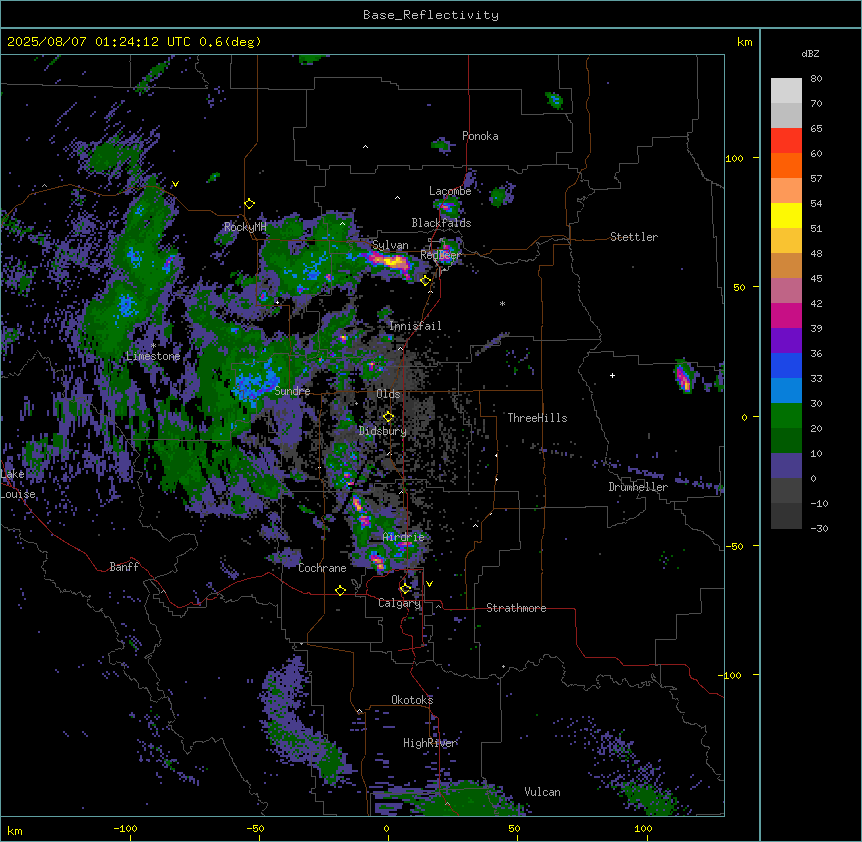Click the Base_Reflectivity title
862x842 pixels.
431,15
